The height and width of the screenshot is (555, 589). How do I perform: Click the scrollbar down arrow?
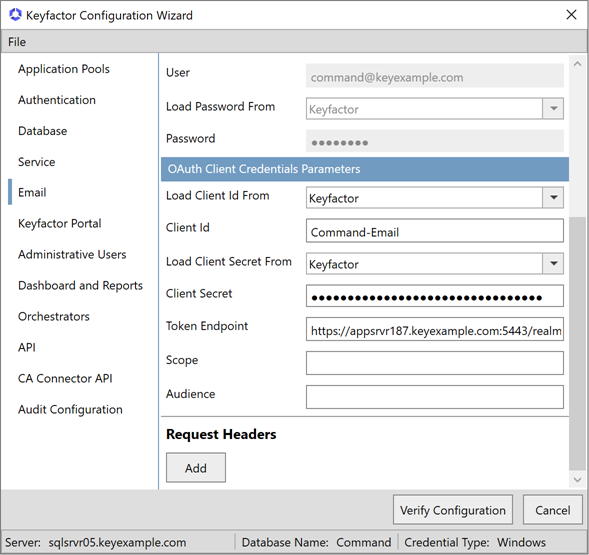pyautogui.click(x=577, y=480)
